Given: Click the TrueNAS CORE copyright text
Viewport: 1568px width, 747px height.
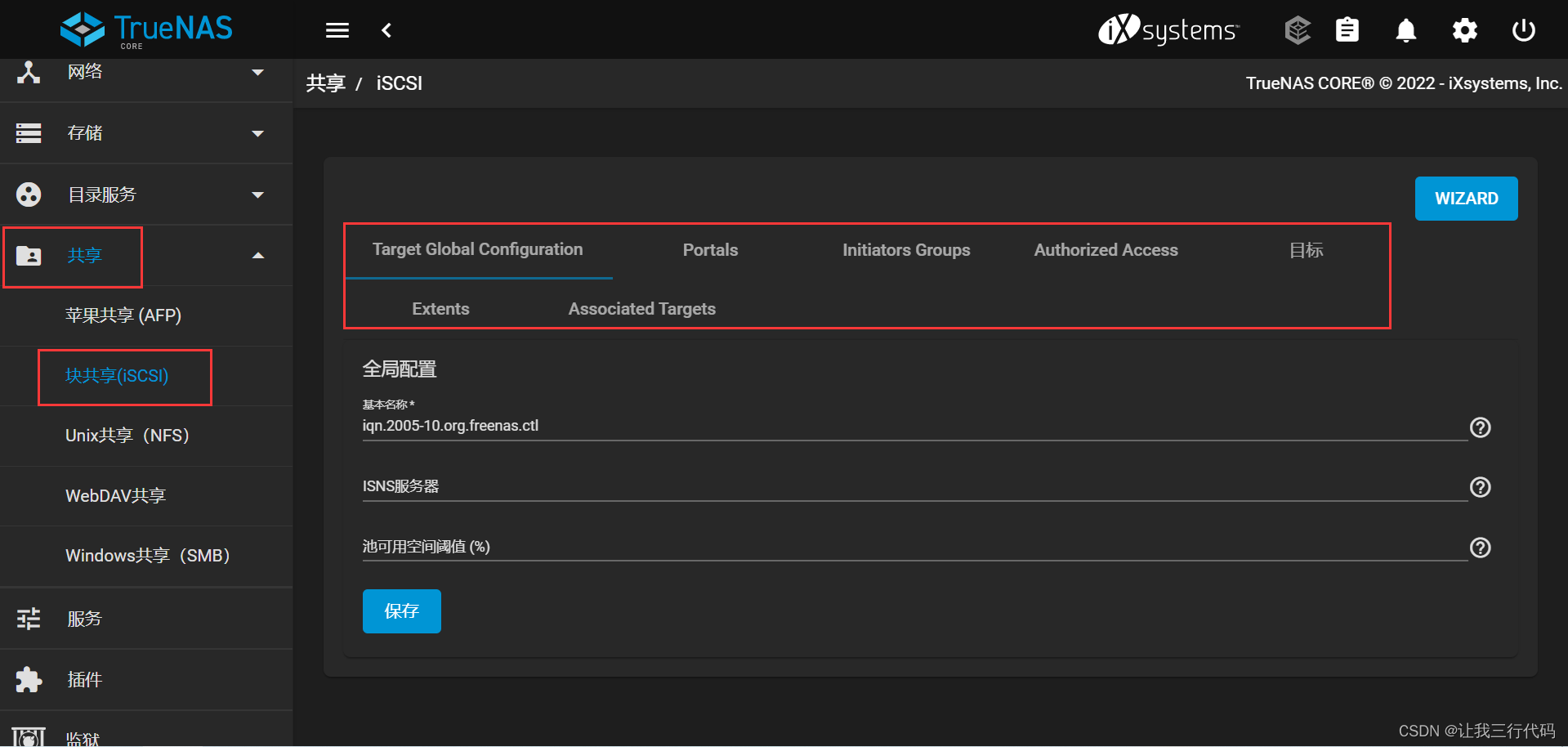Looking at the screenshot, I should (1404, 83).
